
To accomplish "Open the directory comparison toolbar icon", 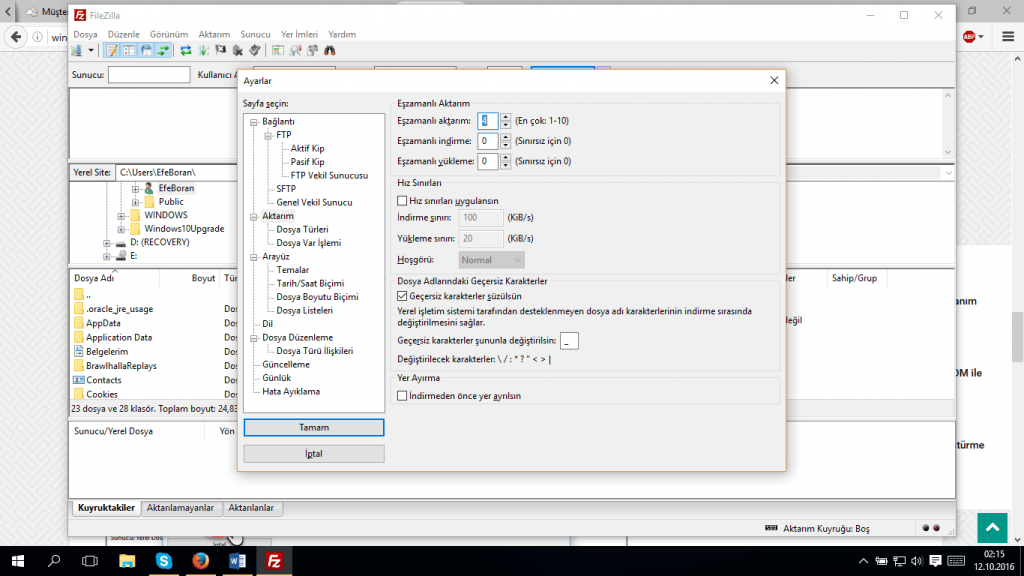I will pos(278,50).
